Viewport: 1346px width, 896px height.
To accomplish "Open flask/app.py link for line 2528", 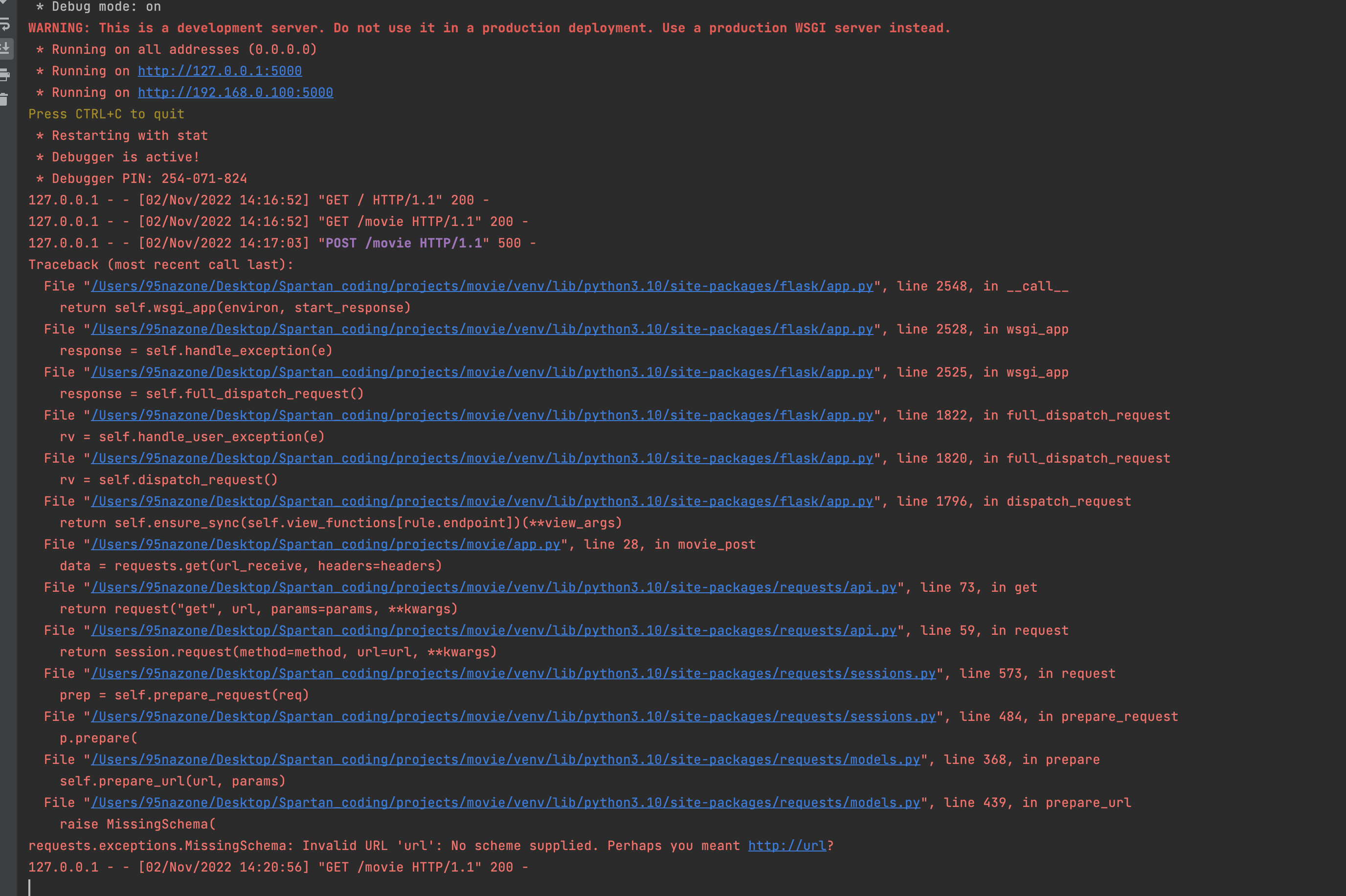I will pyautogui.click(x=482, y=329).
